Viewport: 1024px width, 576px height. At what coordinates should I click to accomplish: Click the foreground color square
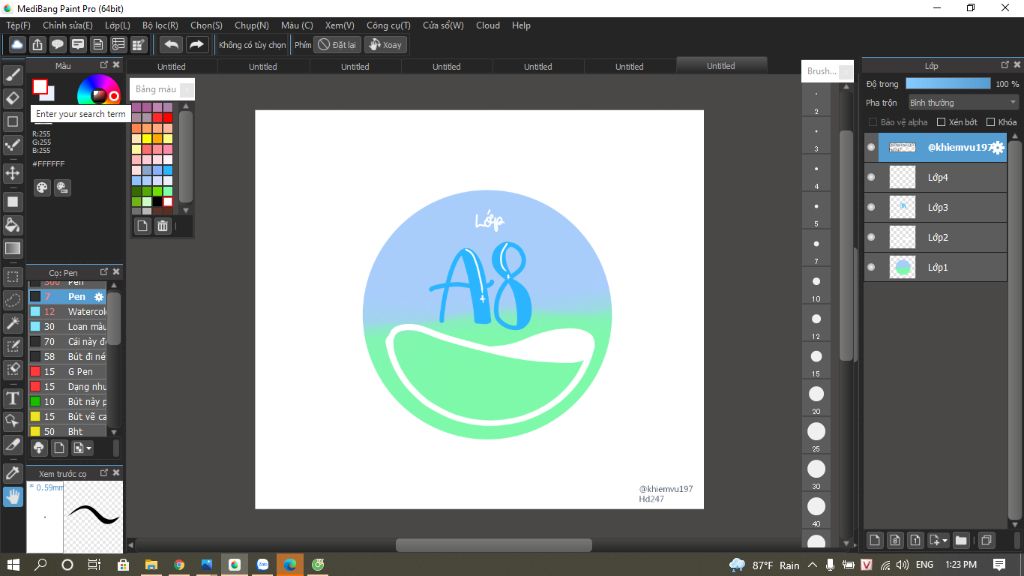pyautogui.click(x=40, y=86)
